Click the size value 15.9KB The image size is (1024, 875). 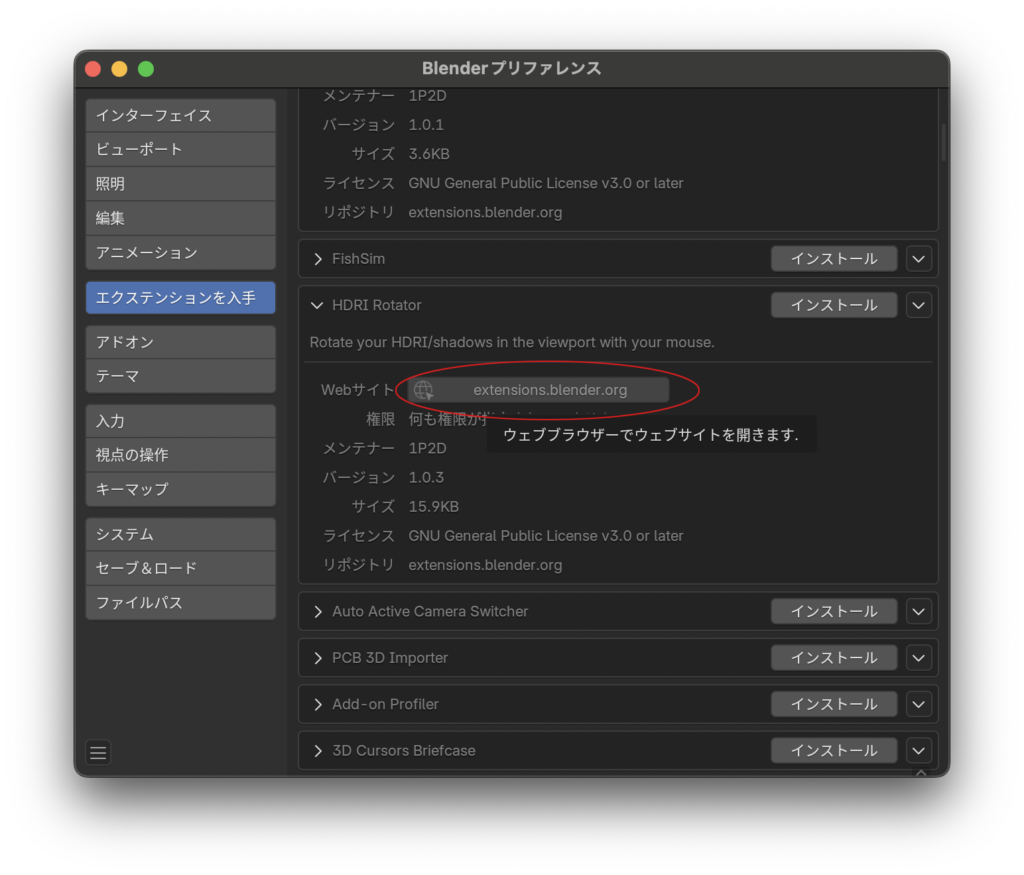click(x=434, y=507)
